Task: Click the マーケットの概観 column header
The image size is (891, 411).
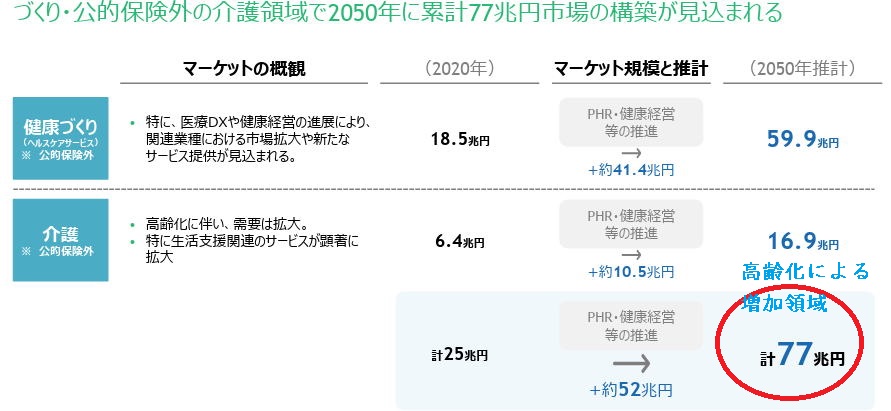Action: [244, 69]
